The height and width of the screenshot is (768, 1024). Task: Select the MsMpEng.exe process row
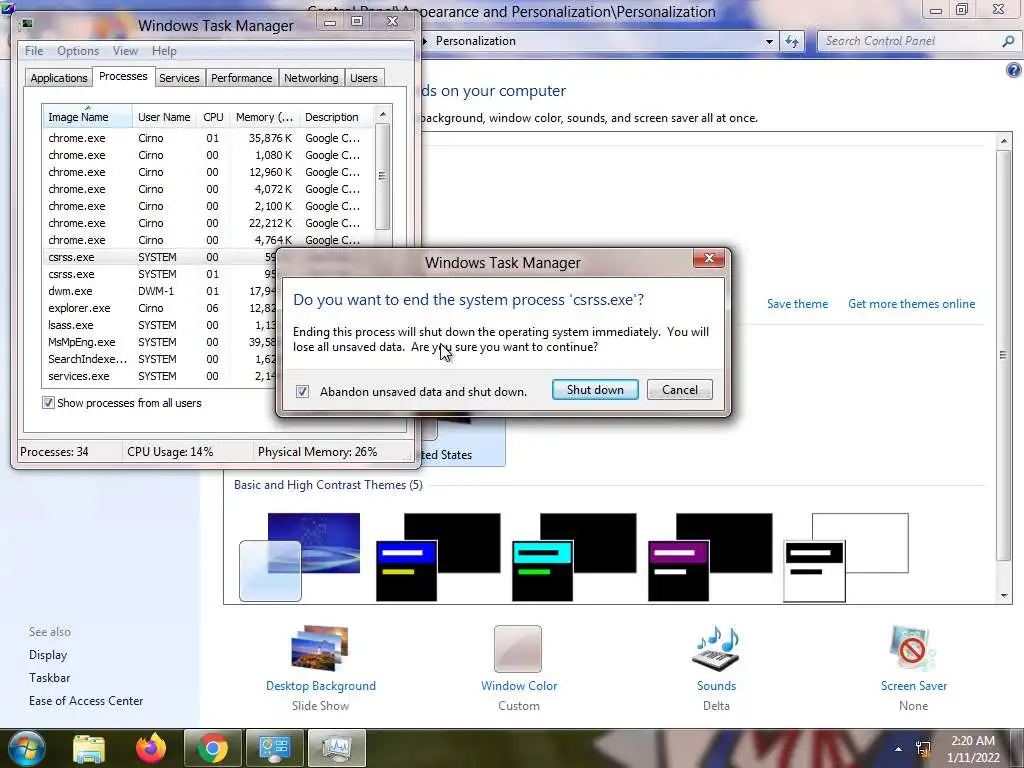160,342
